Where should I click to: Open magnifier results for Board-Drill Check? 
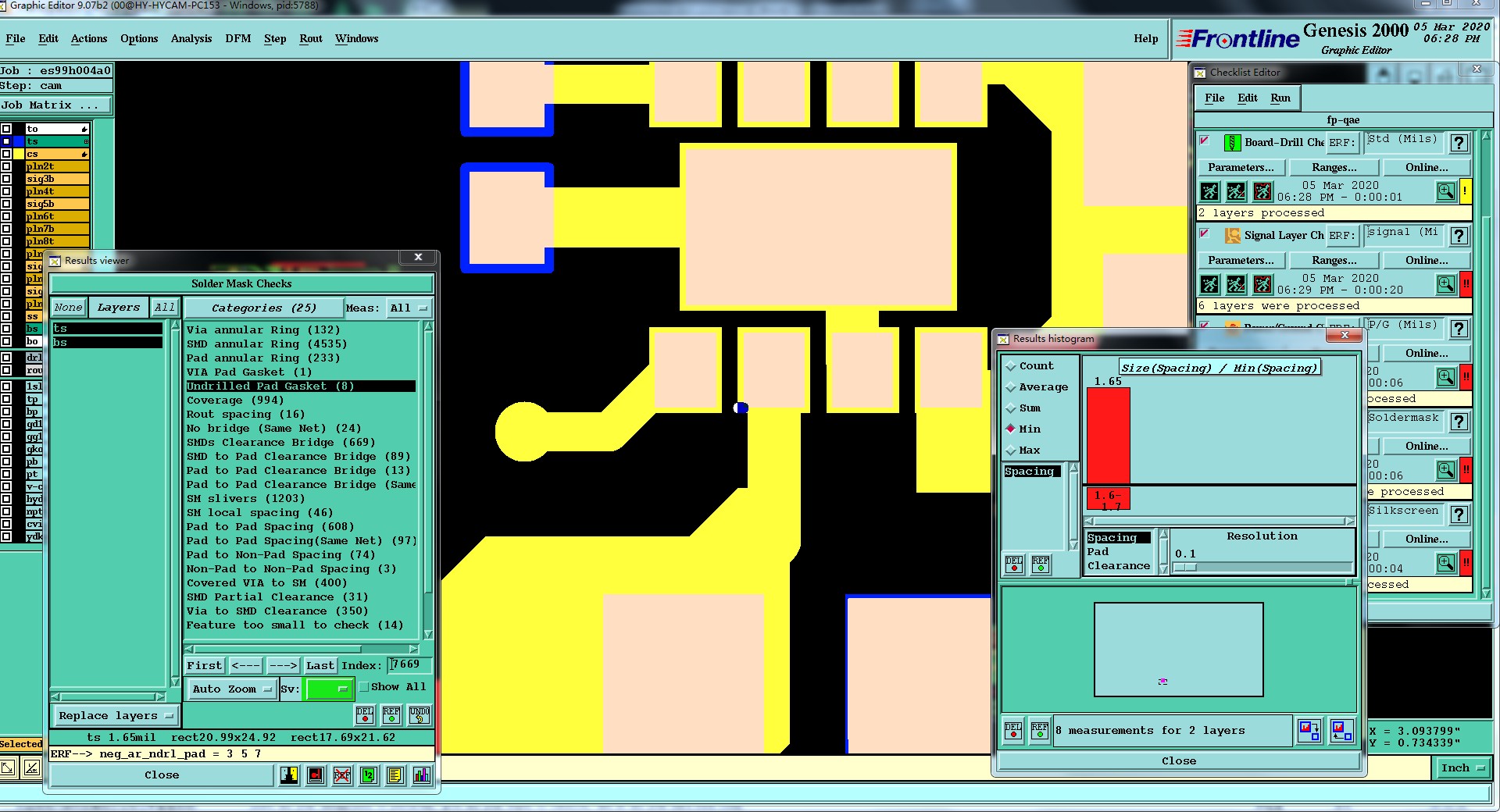1446,191
